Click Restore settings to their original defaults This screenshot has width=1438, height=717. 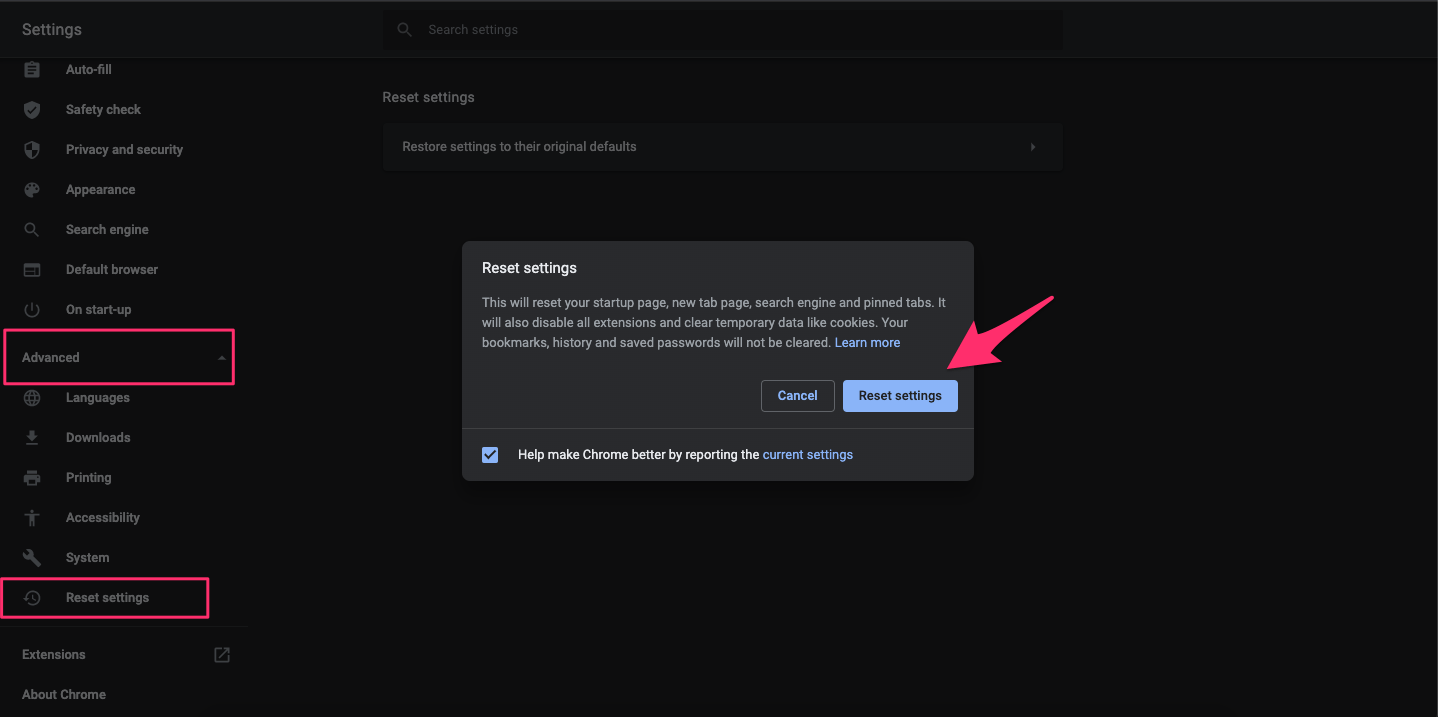[x=722, y=147]
